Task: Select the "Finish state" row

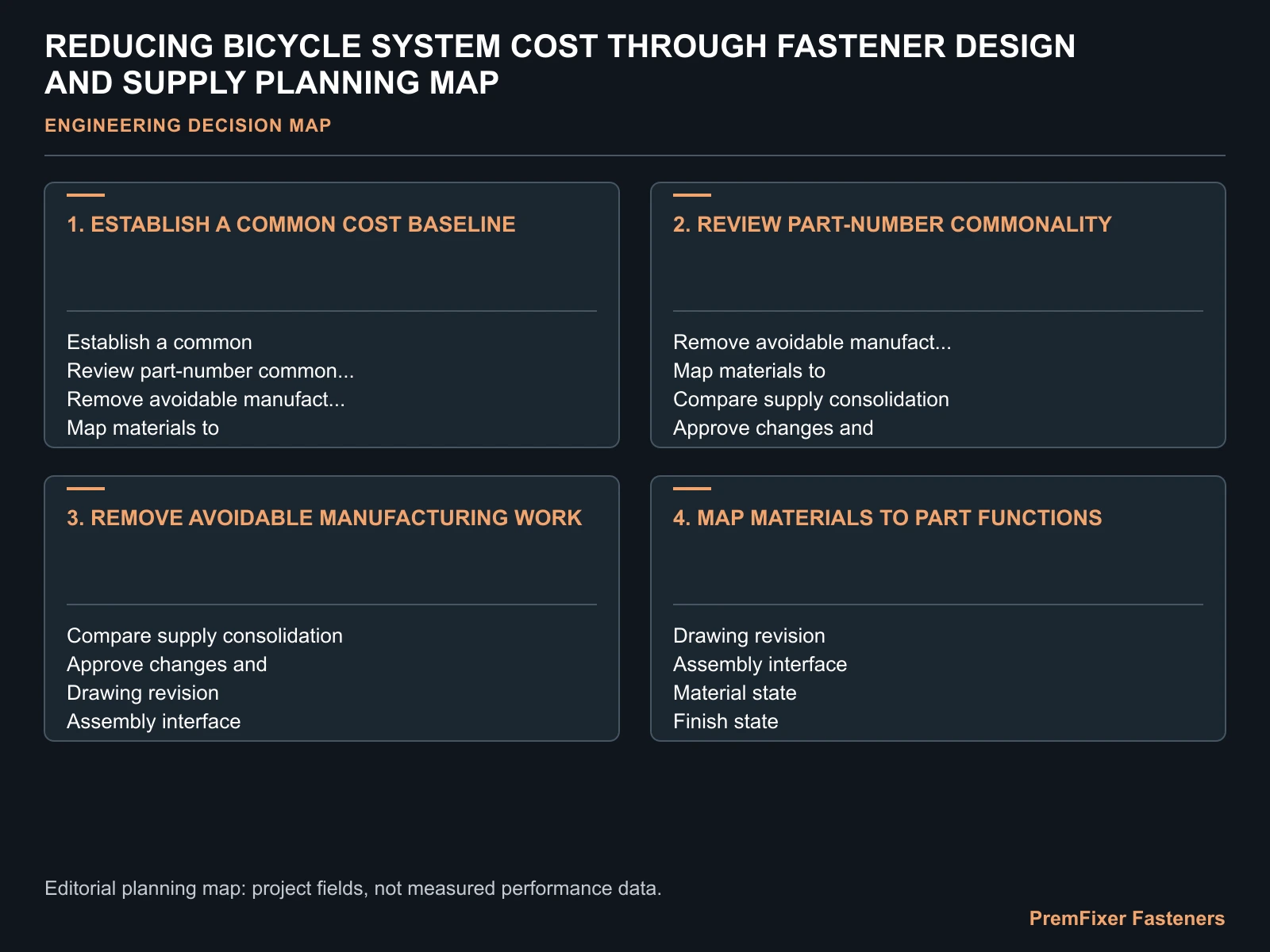Action: tap(725, 721)
